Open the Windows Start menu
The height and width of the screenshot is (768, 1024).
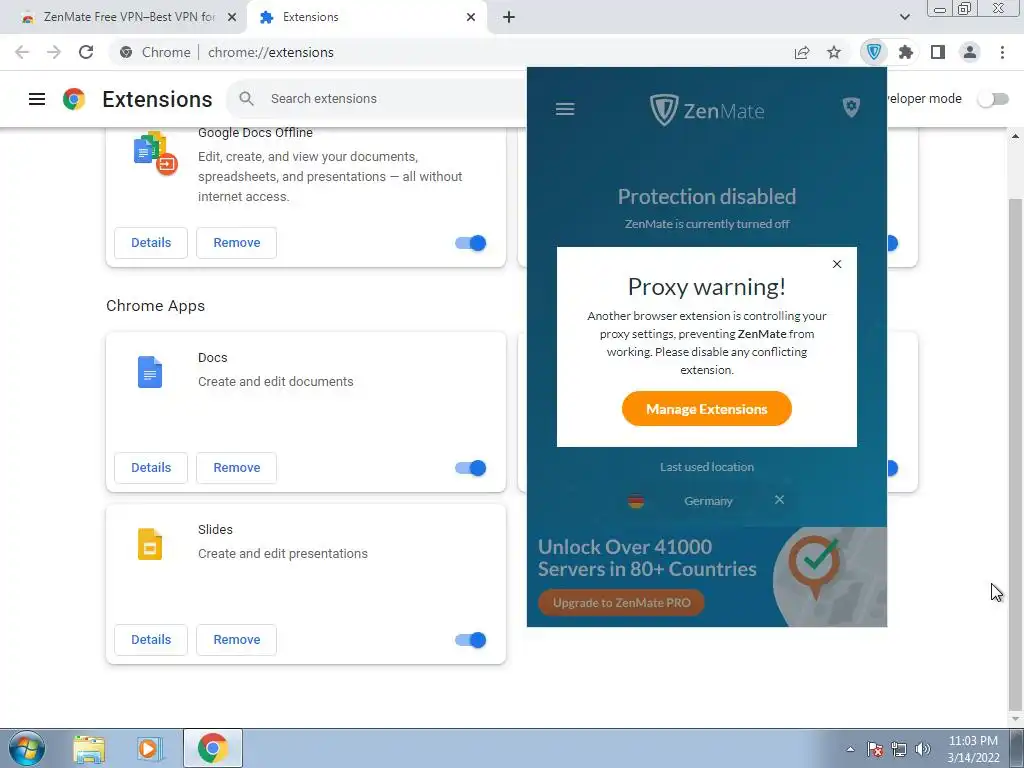pos(27,748)
